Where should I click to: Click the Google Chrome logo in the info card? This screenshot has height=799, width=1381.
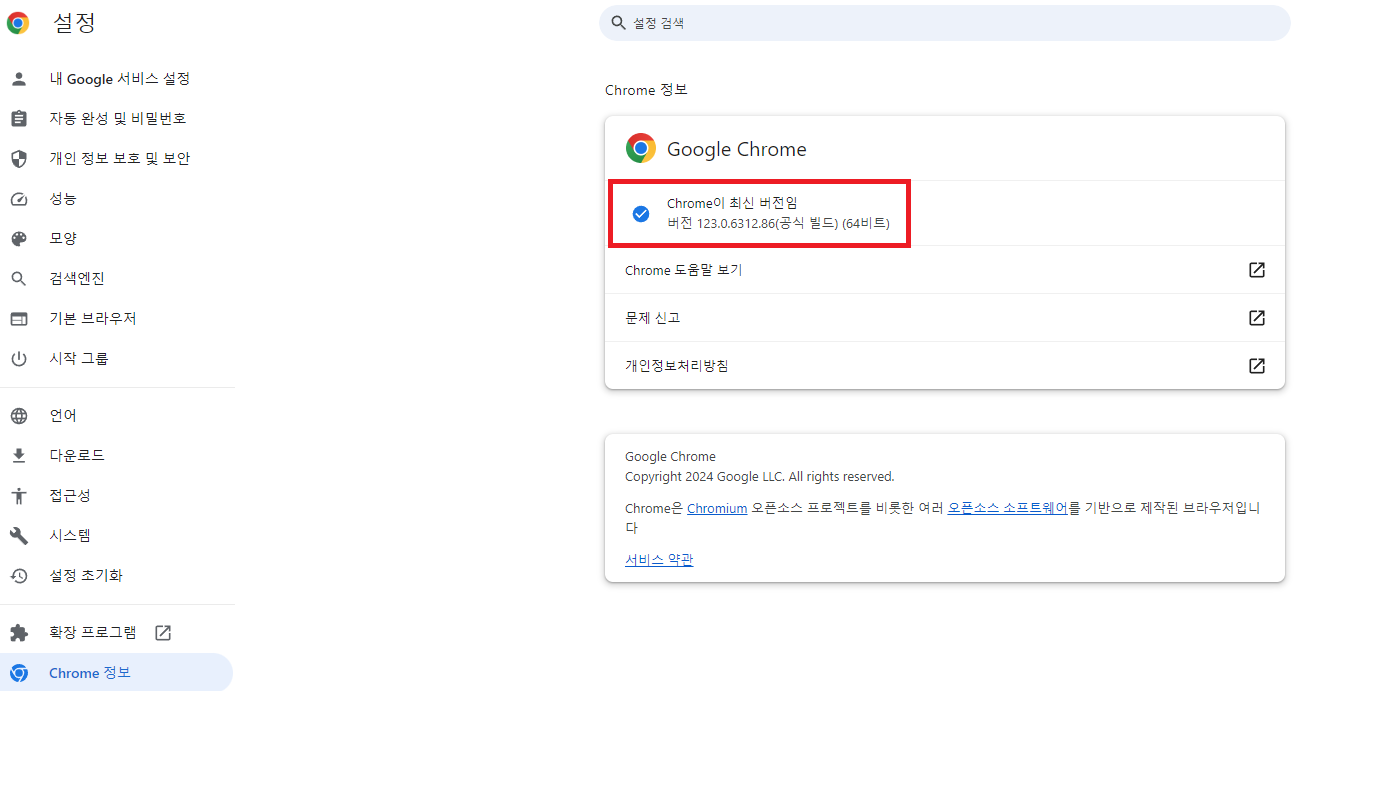coord(641,149)
